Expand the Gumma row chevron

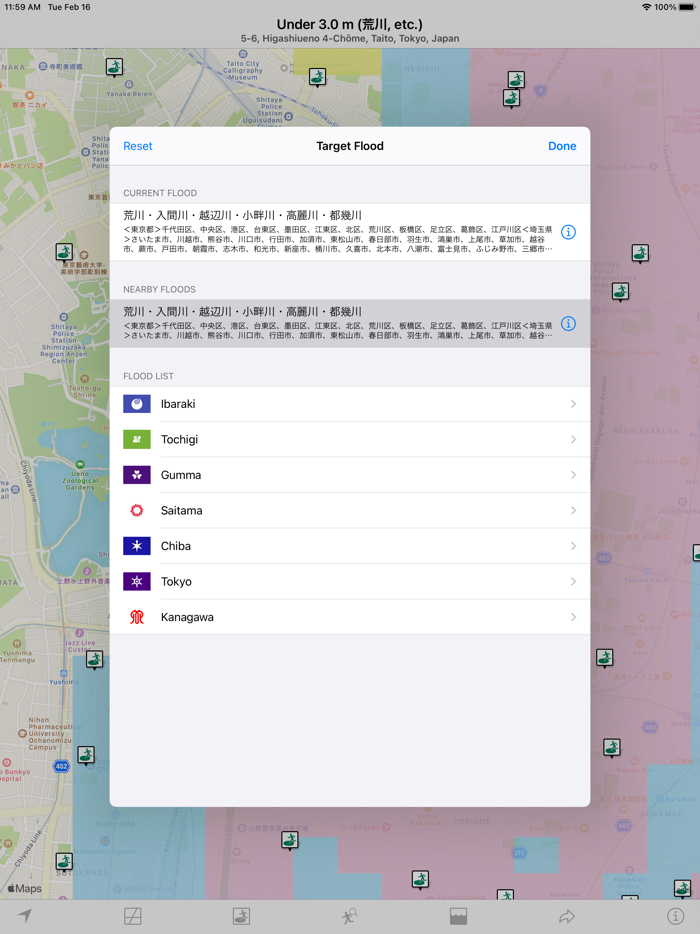pos(573,475)
